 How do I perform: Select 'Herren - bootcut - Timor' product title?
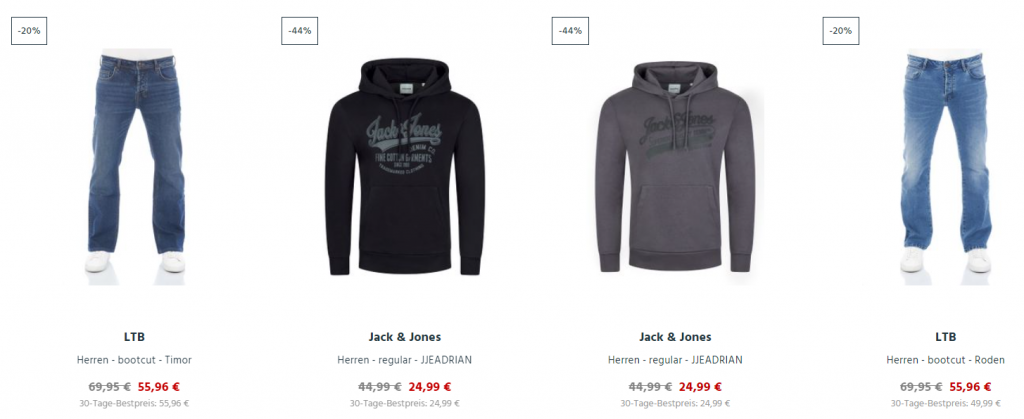(134, 360)
